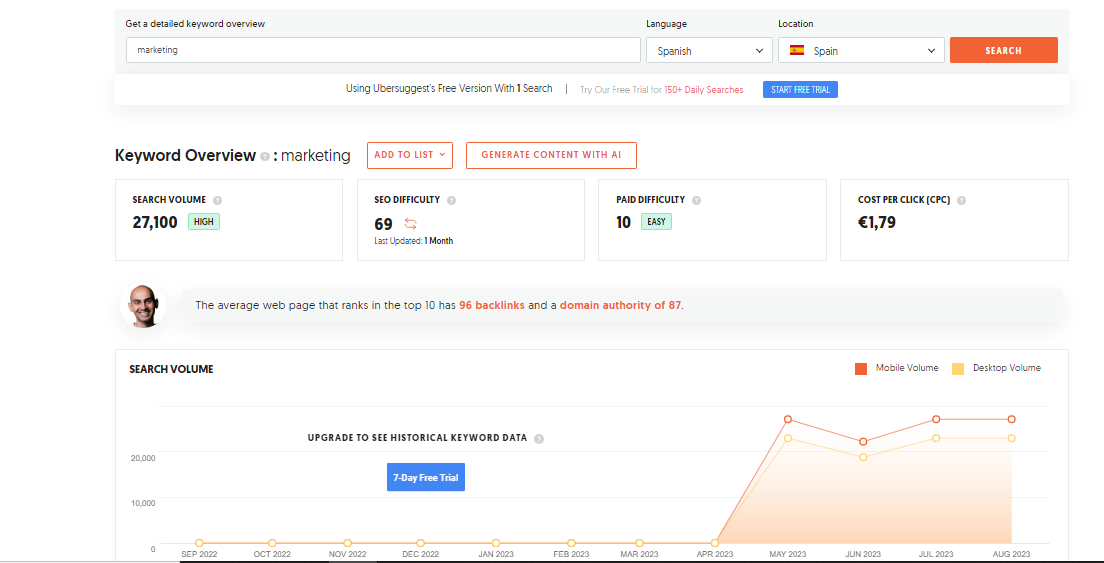1104x563 pixels.
Task: Click the orange Search button
Action: (x=1003, y=50)
